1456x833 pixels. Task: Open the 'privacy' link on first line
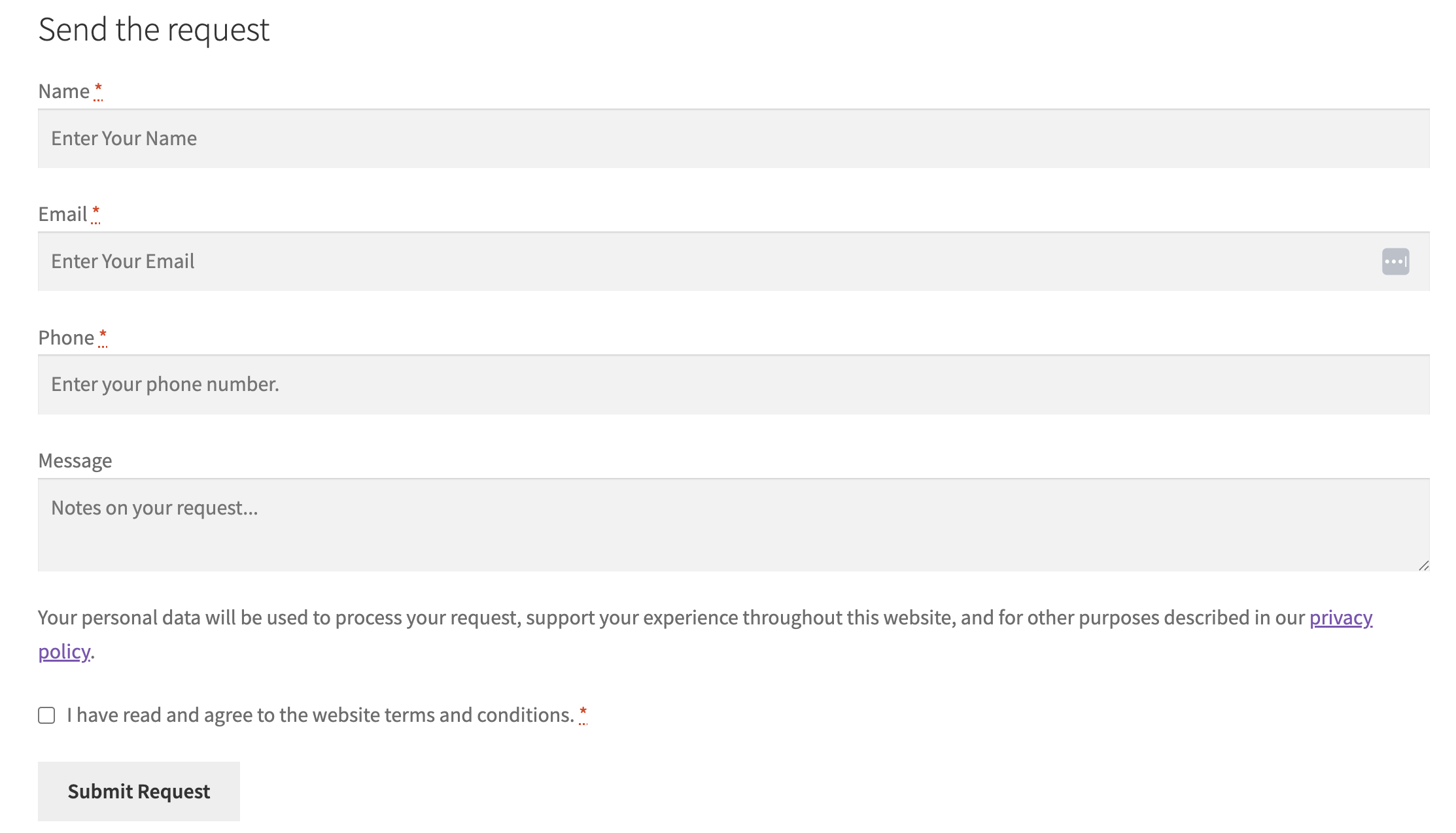pyautogui.click(x=1340, y=618)
